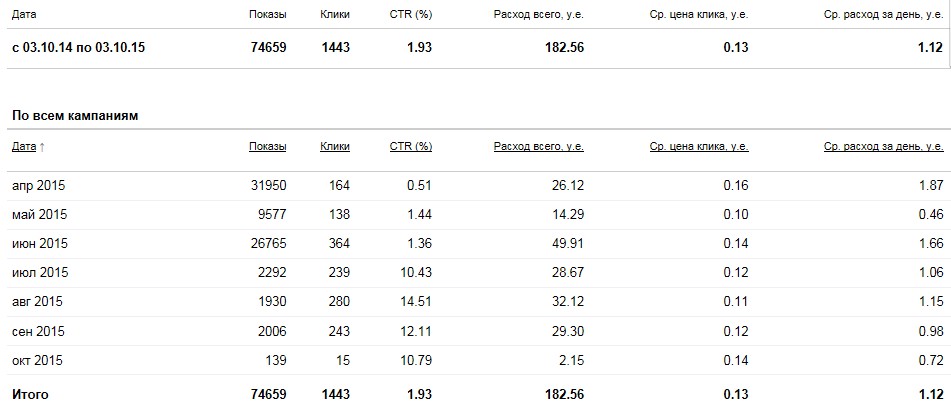Select the авг 2015 row label
Image resolution: width=951 pixels, height=413 pixels.
point(38,301)
